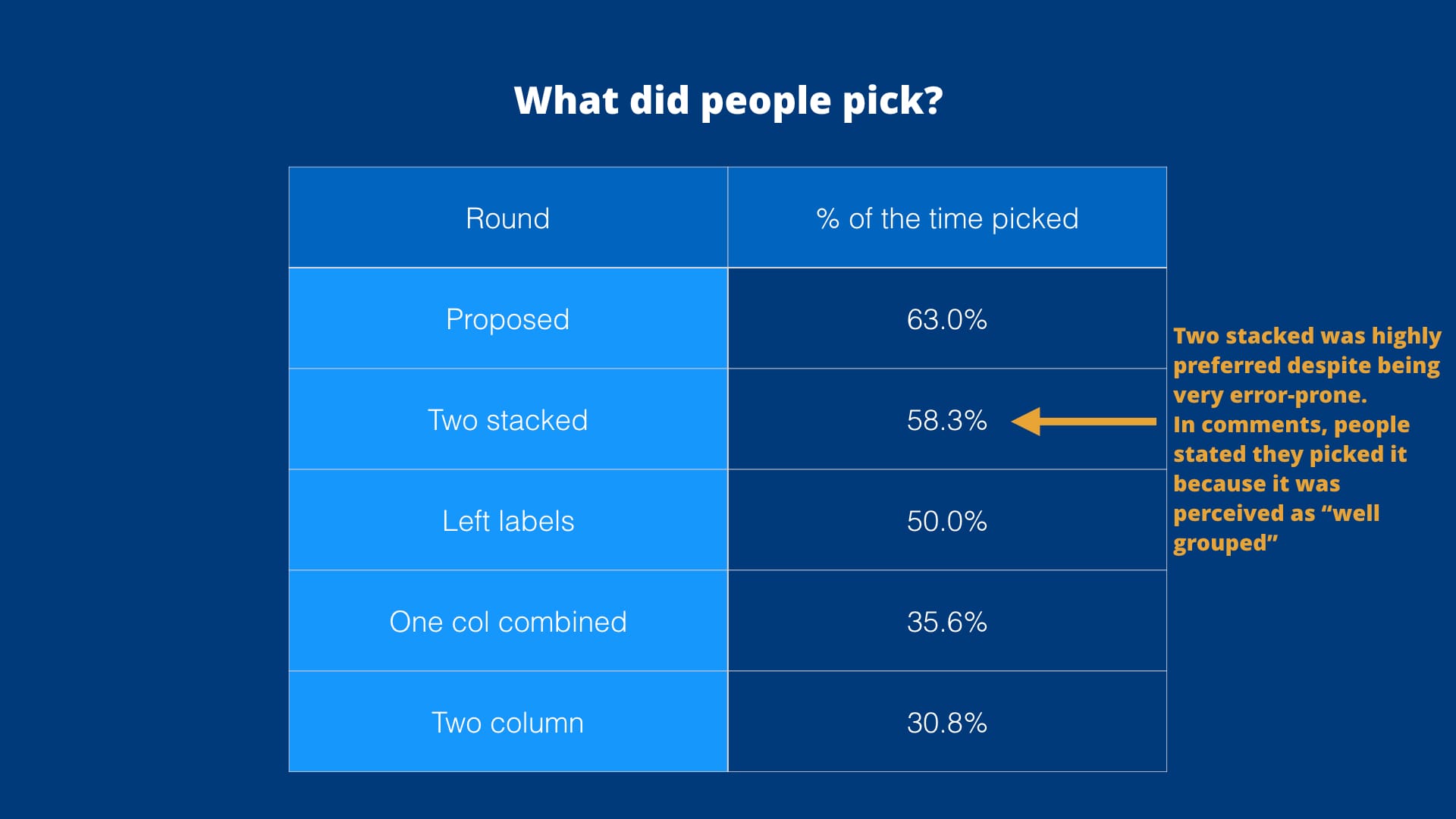Select the 30.8% value cell

tap(946, 723)
